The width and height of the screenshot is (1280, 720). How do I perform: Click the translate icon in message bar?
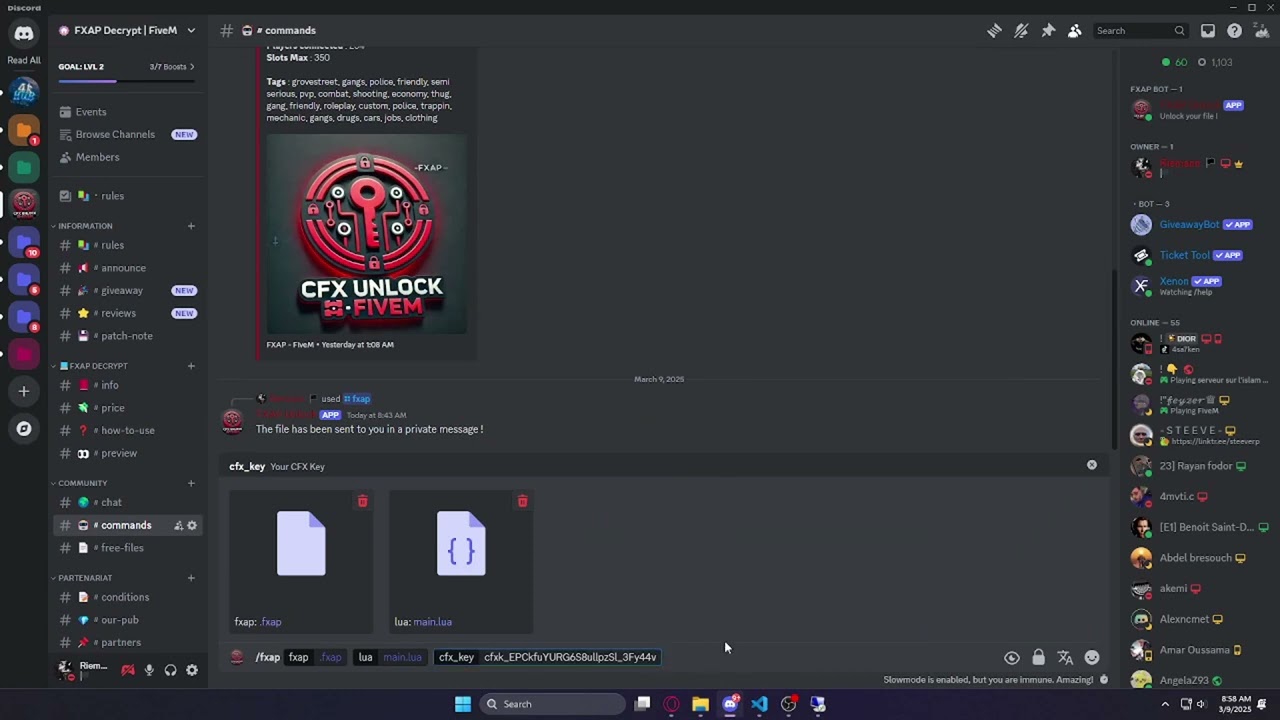1065,657
